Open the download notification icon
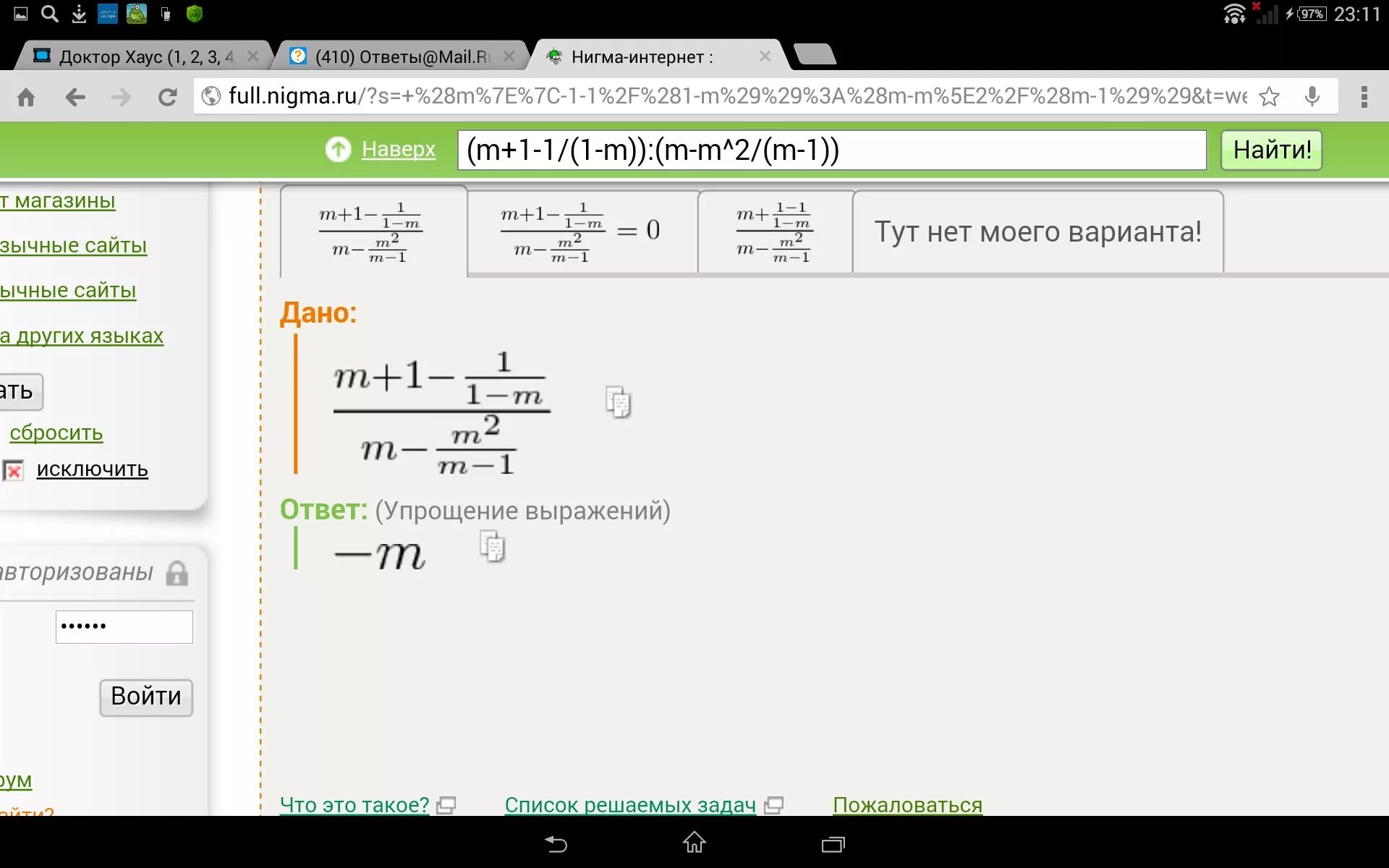Screen dimensions: 1389x868 pos(79,14)
